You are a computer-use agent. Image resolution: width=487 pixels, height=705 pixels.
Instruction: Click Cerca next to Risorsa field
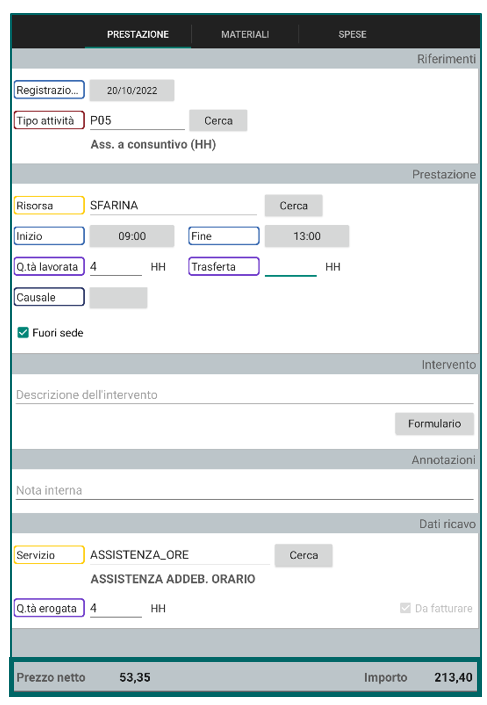click(x=293, y=205)
